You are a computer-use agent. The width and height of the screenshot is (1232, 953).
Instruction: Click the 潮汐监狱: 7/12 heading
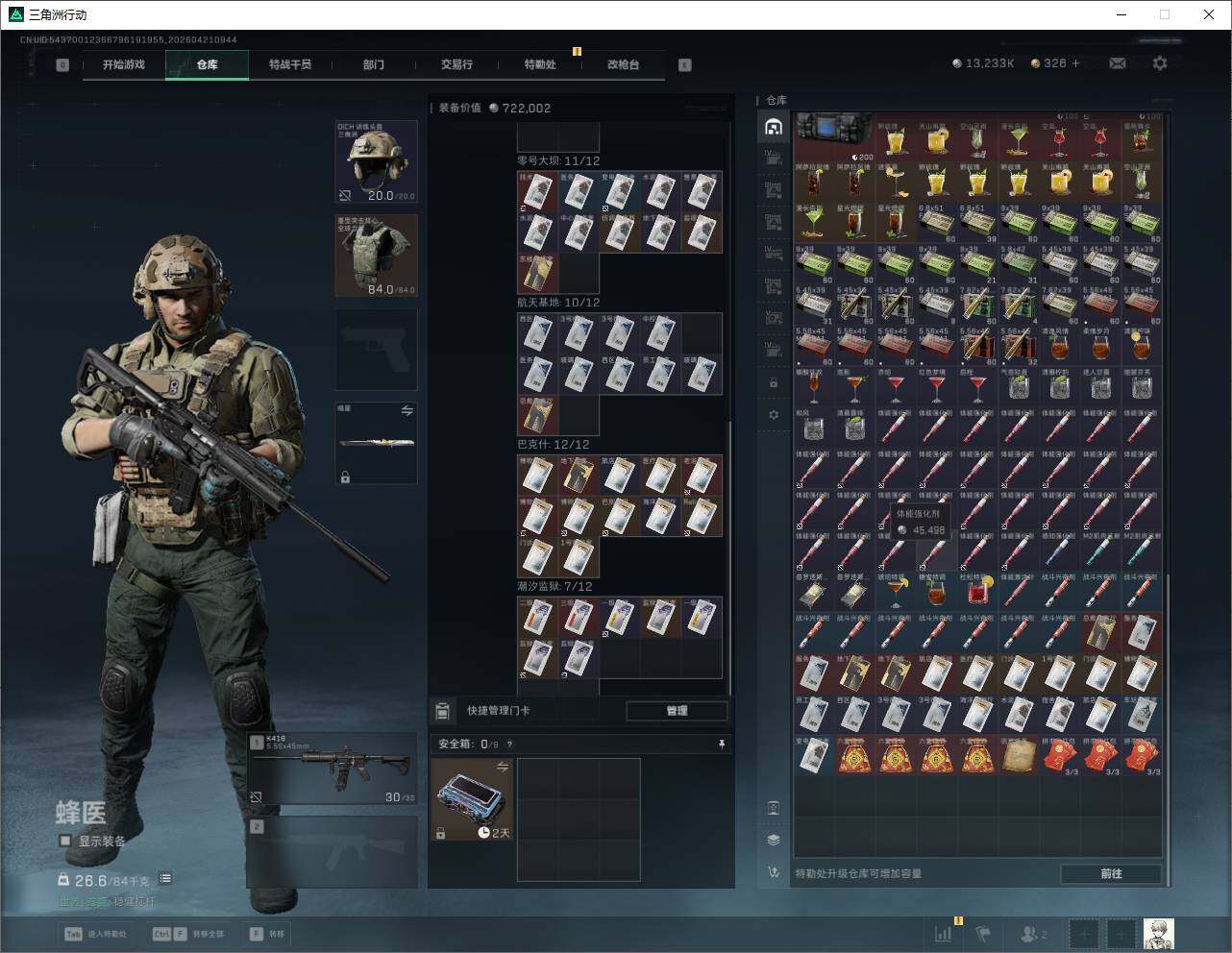(x=554, y=586)
